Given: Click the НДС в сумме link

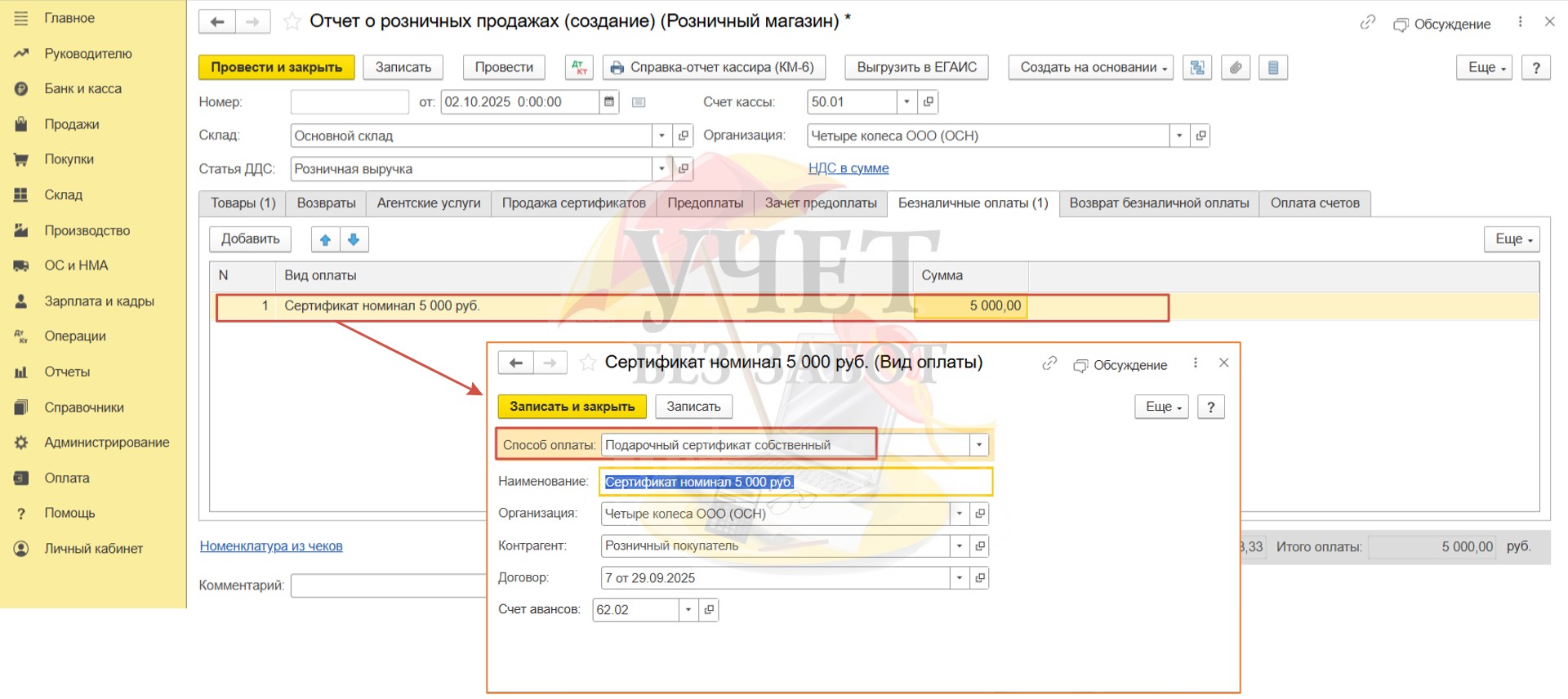Looking at the screenshot, I should coord(849,168).
